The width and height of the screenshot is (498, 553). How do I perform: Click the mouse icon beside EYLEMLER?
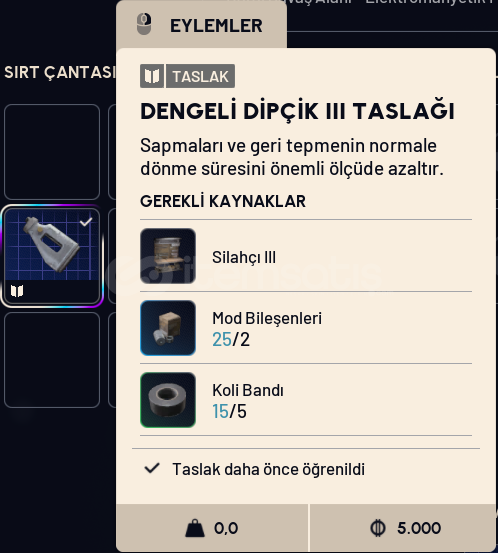pyautogui.click(x=144, y=24)
